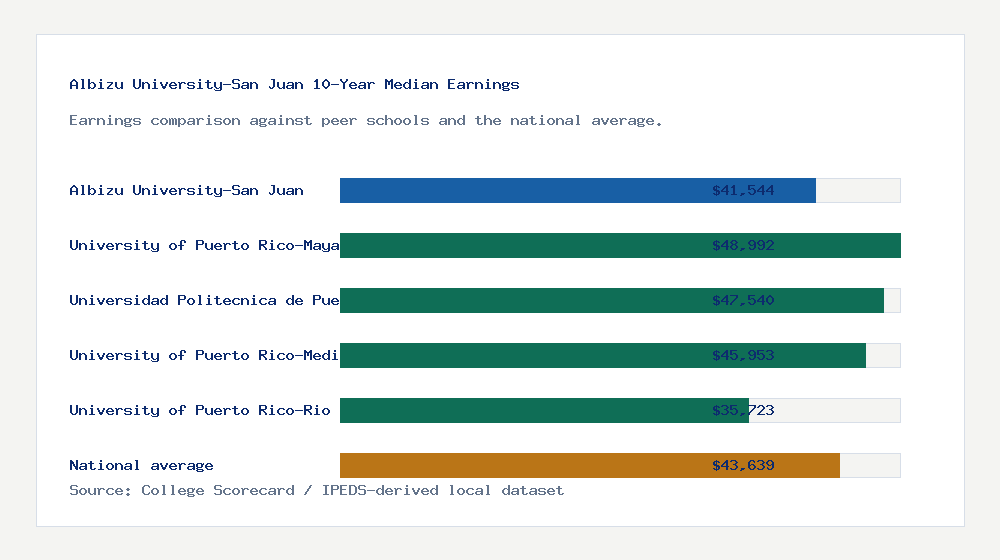
Task: Click the $47,540 earnings value
Action: coord(743,300)
